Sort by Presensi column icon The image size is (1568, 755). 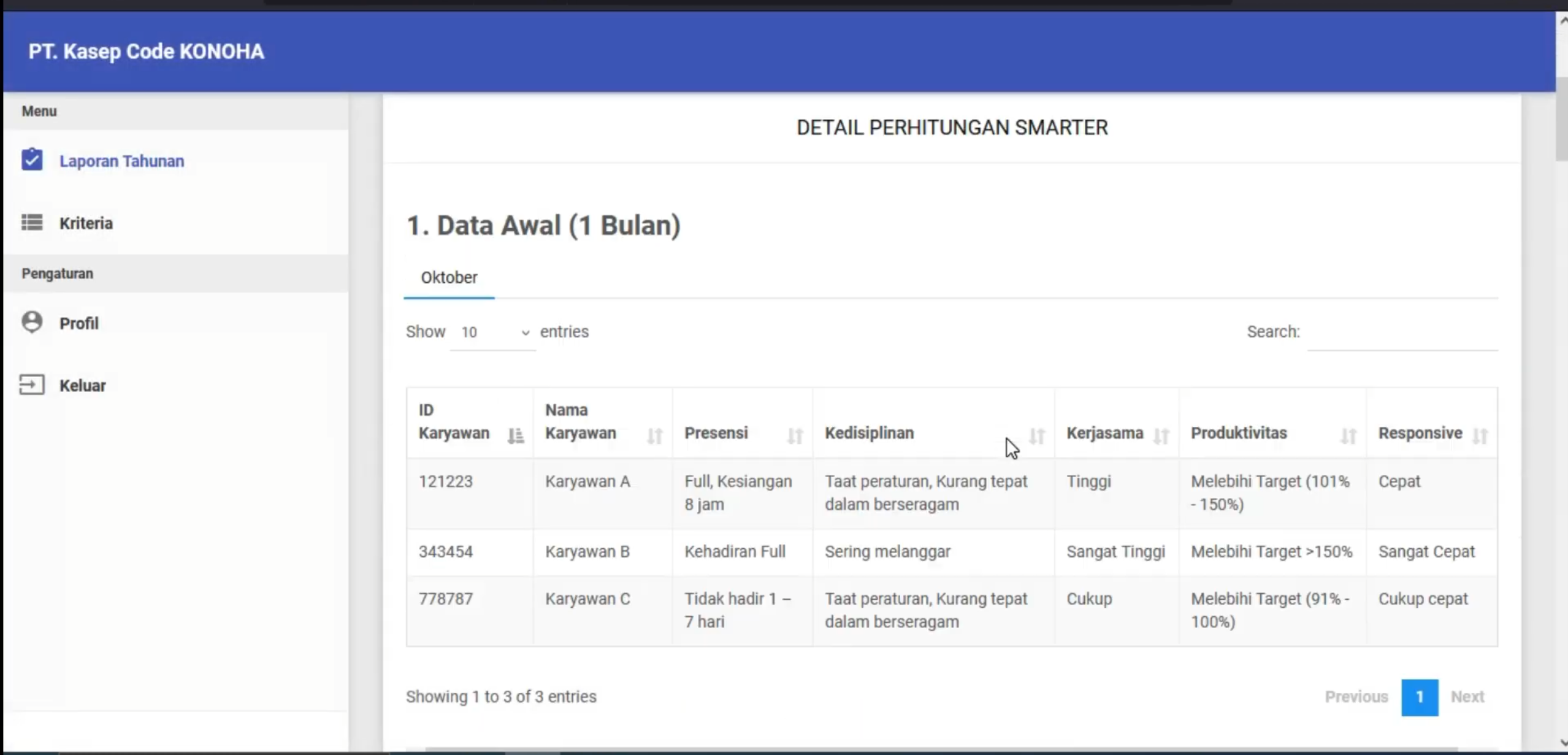795,435
